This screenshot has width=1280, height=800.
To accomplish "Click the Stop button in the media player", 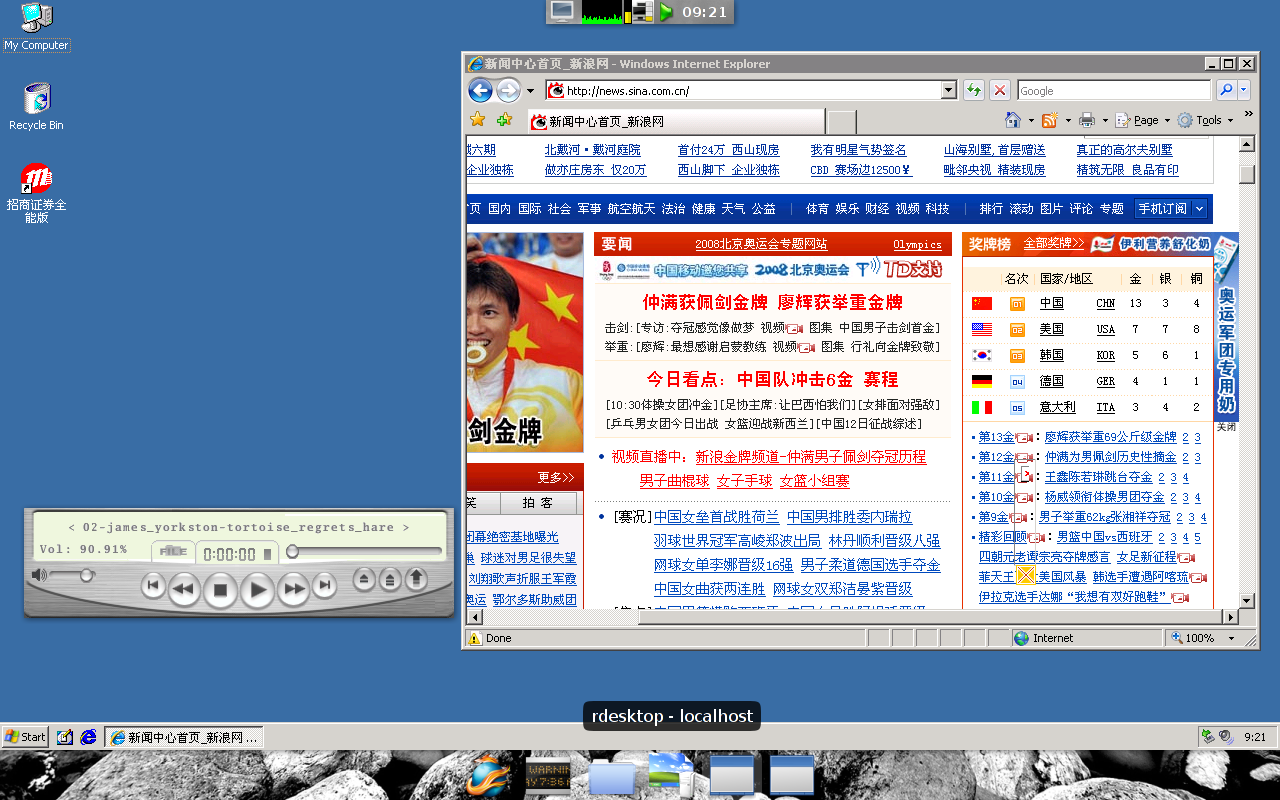I will (220, 590).
